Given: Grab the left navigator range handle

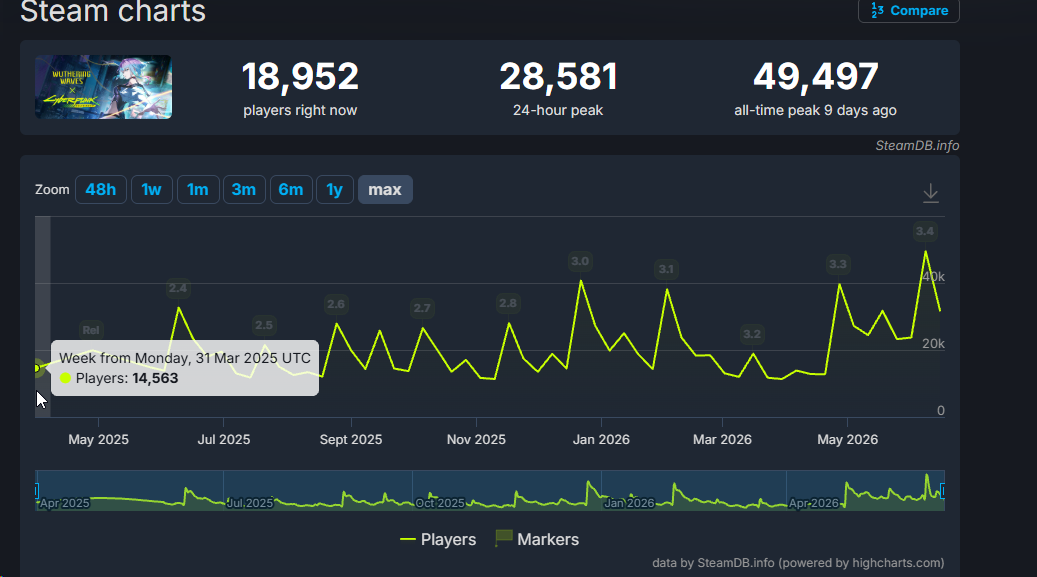Looking at the screenshot, I should point(36,490).
